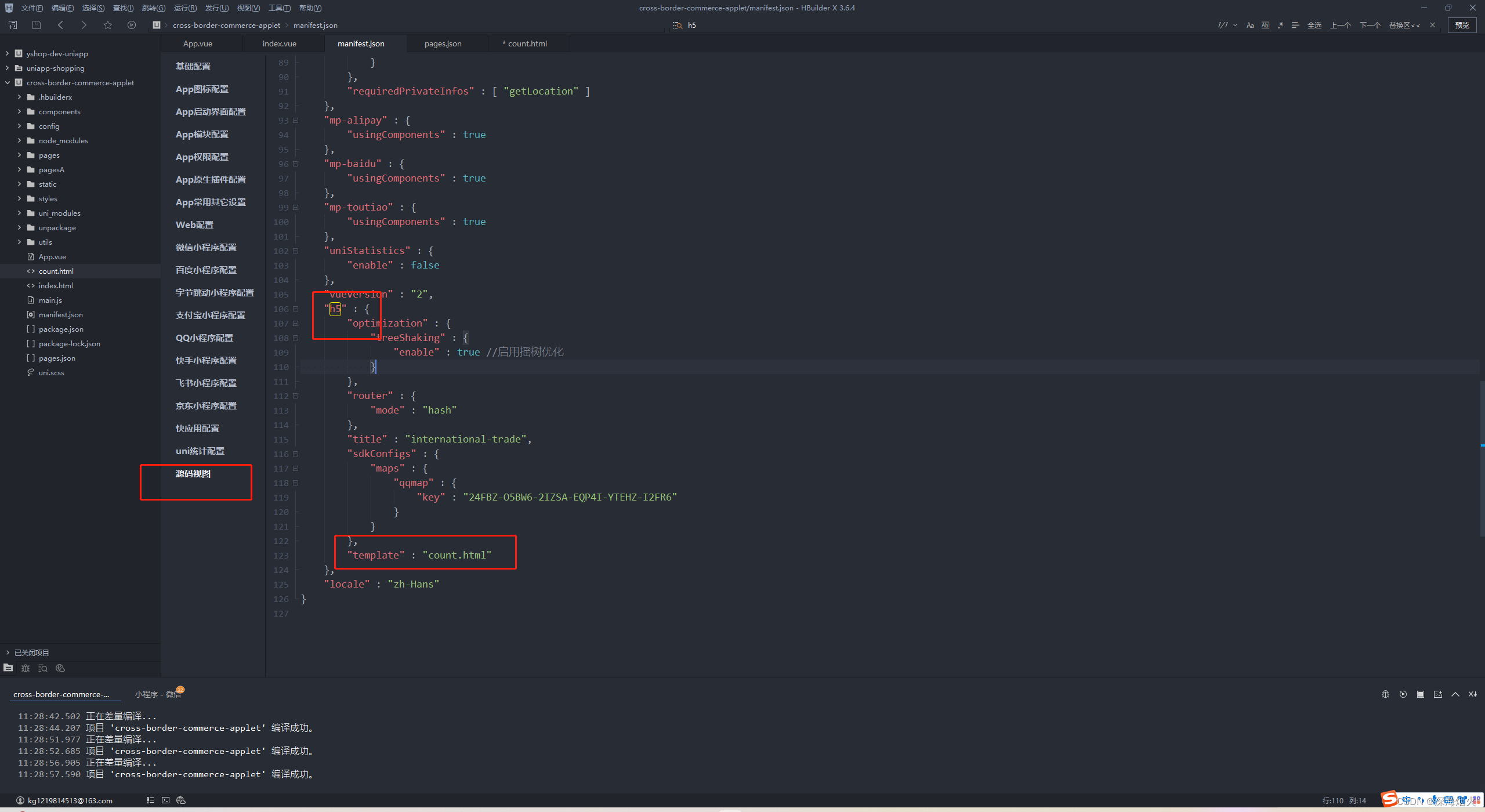Open 微信小程序配置 settings section
Screen dimensions: 1485x812
[206, 248]
